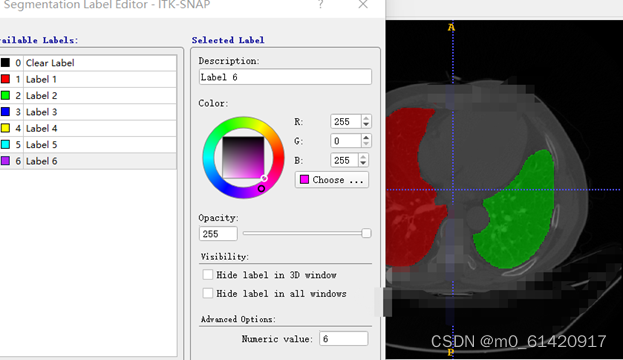Image resolution: width=623 pixels, height=360 pixels.
Task: Increase the R color value with up arrow
Action: point(366,118)
